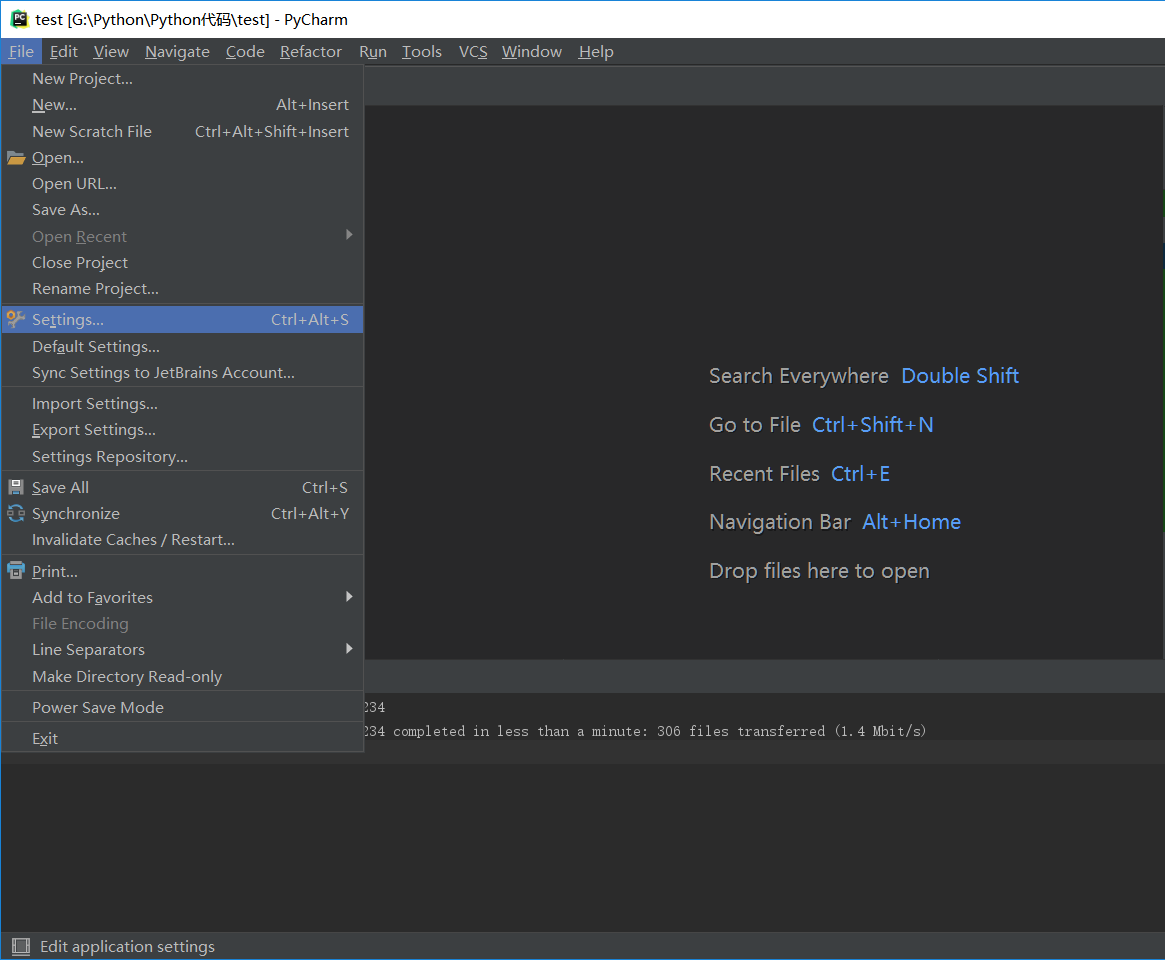Toggle Power Save Mode
The image size is (1165, 960).
183,707
